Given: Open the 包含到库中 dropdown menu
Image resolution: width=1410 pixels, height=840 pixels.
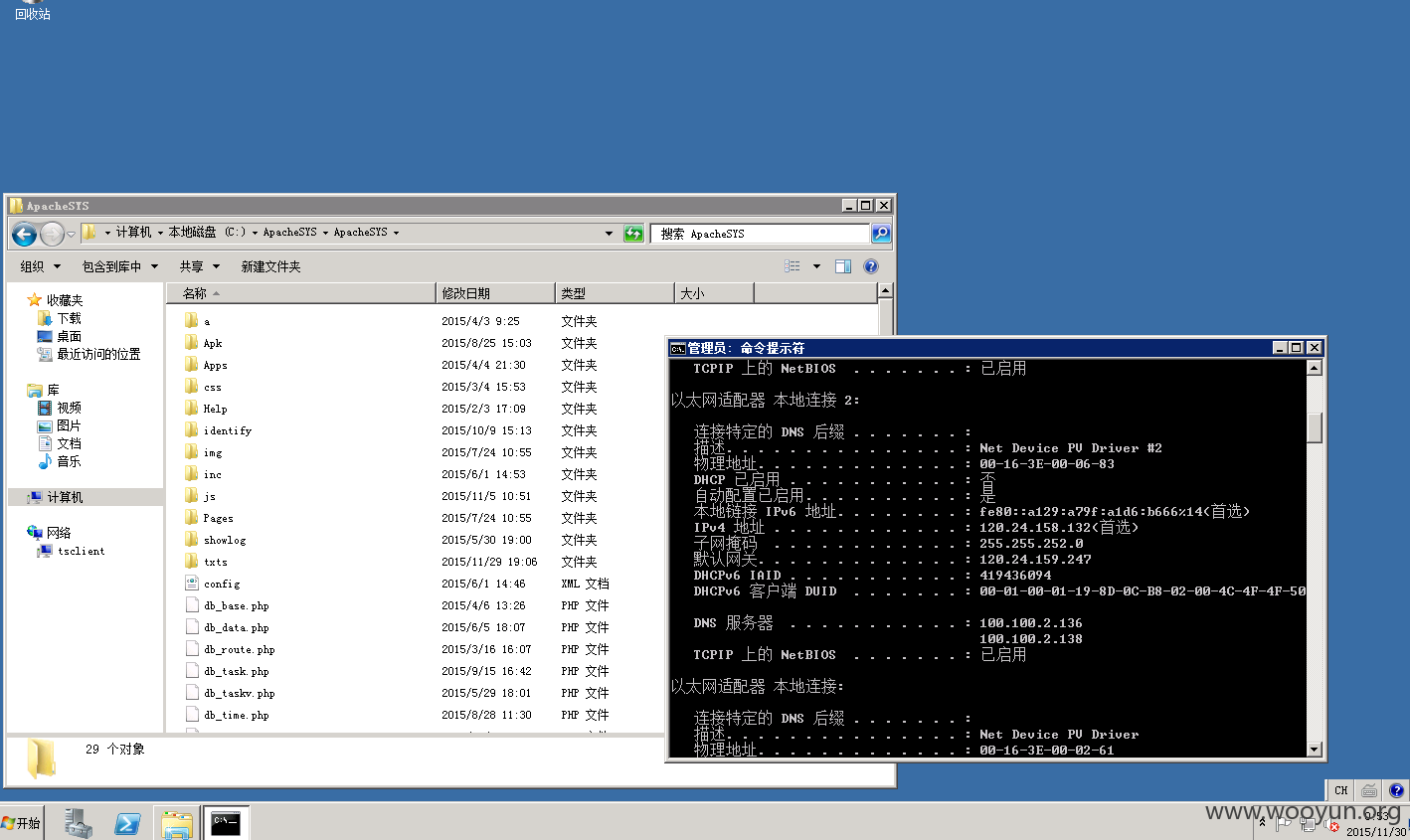Looking at the screenshot, I should pos(120,266).
